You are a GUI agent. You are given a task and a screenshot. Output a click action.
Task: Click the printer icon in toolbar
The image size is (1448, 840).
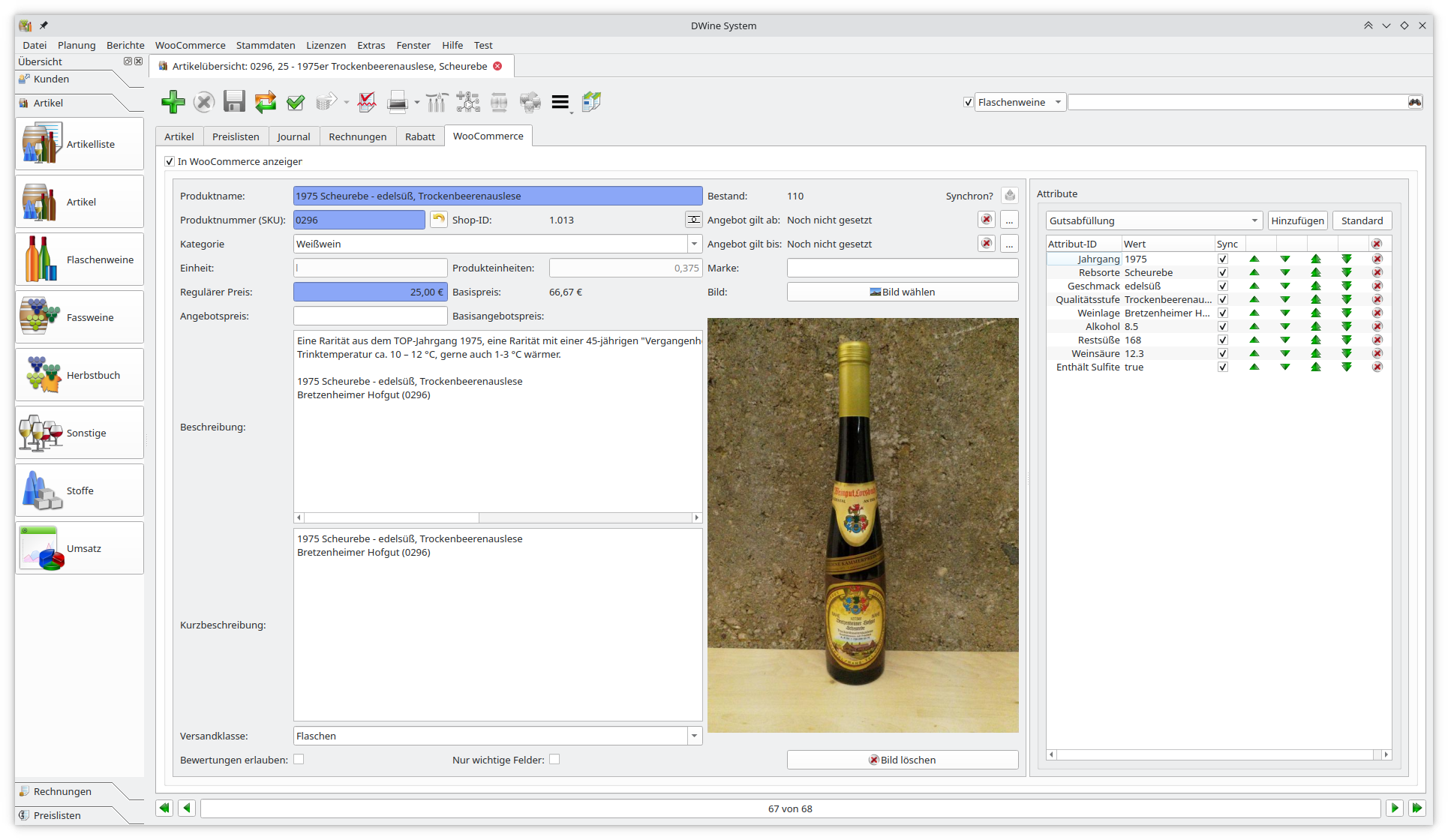[398, 102]
